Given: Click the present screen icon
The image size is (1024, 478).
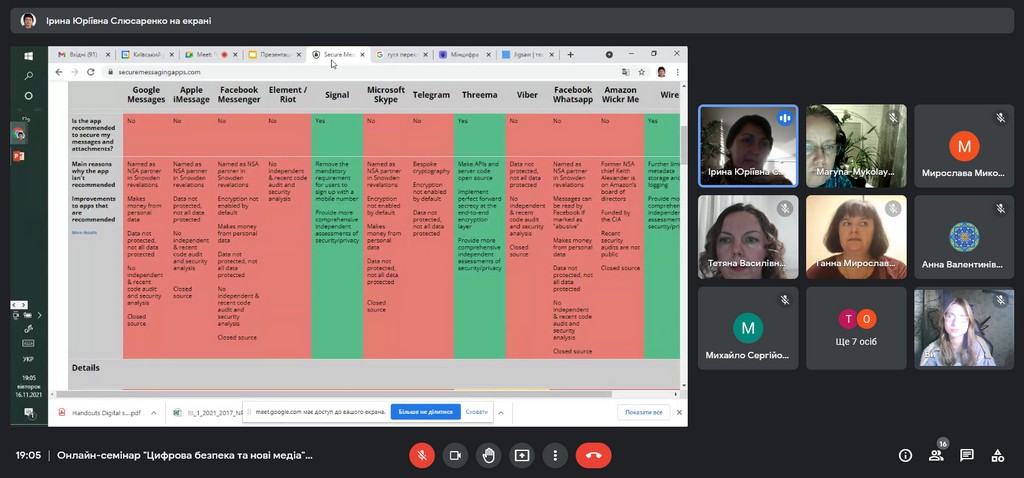Looking at the screenshot, I should click(x=521, y=455).
